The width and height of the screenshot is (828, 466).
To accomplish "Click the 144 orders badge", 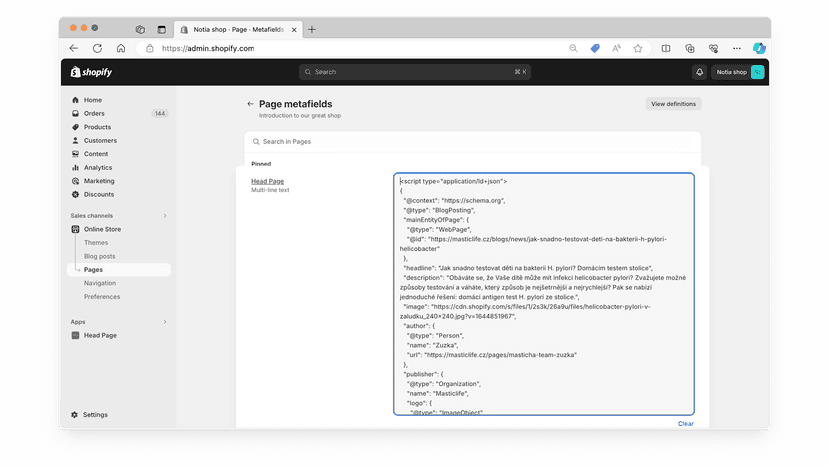I will pyautogui.click(x=159, y=114).
